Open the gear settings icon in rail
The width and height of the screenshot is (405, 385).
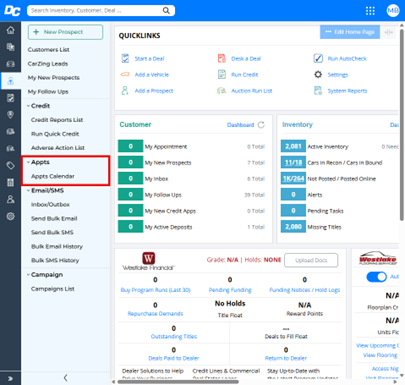pyautogui.click(x=11, y=216)
